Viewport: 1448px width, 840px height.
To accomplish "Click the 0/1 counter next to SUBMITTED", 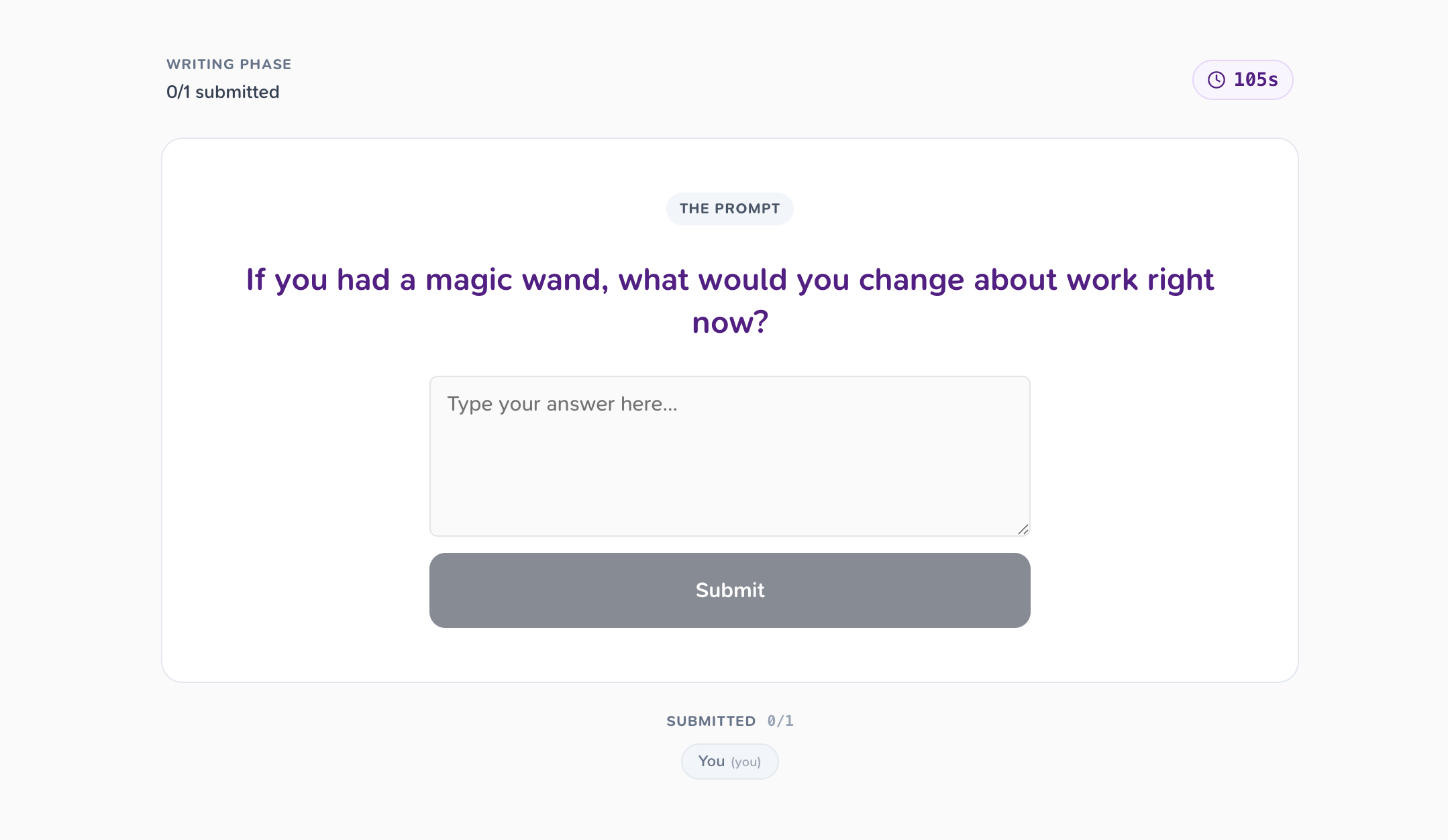I will click(x=780, y=721).
